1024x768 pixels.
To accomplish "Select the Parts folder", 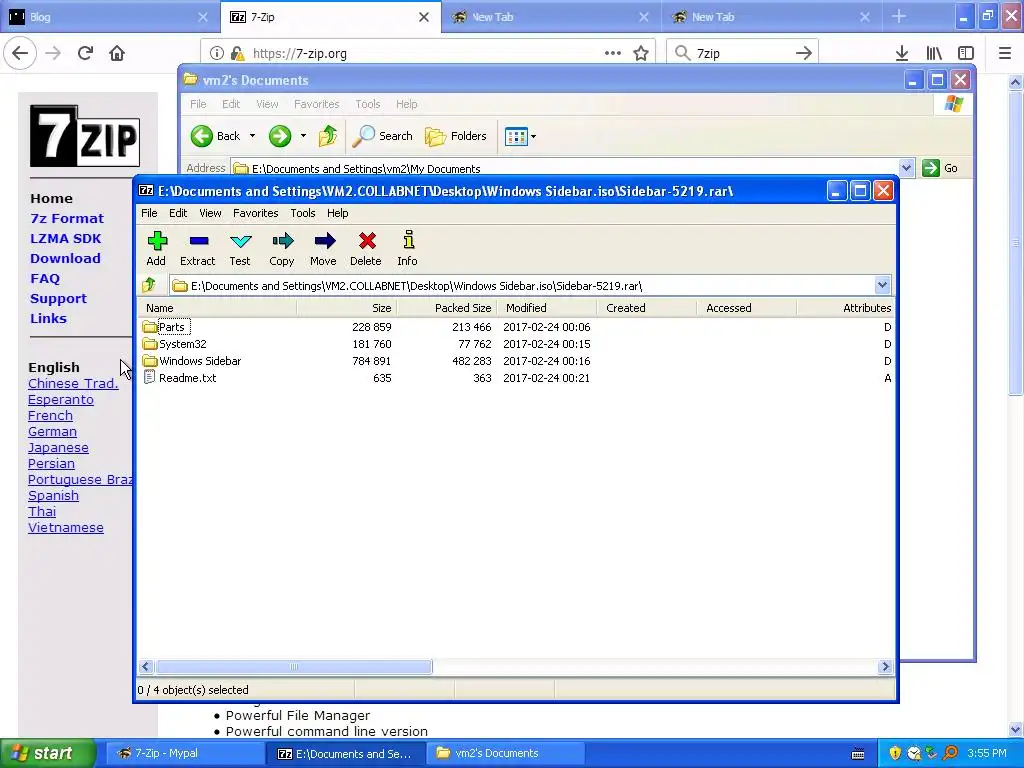I will [x=172, y=327].
